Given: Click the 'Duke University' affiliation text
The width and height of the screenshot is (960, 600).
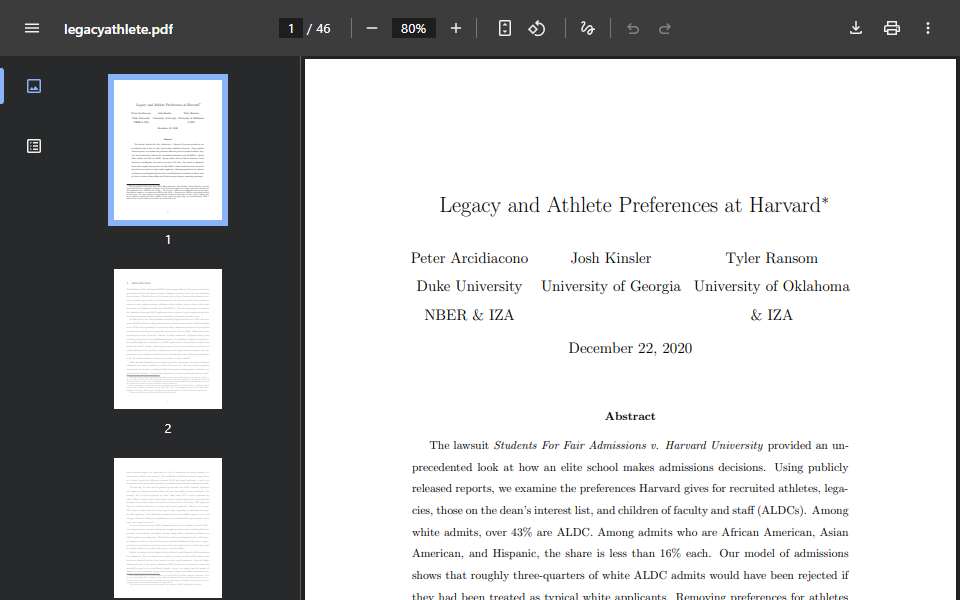Looking at the screenshot, I should click(469, 287).
